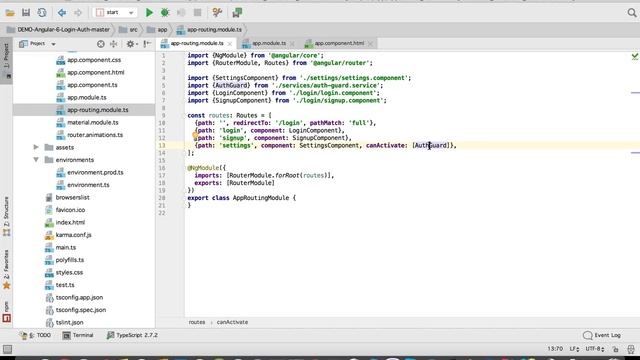Click the red Stop square icon
640x360 pixels.
(198, 13)
